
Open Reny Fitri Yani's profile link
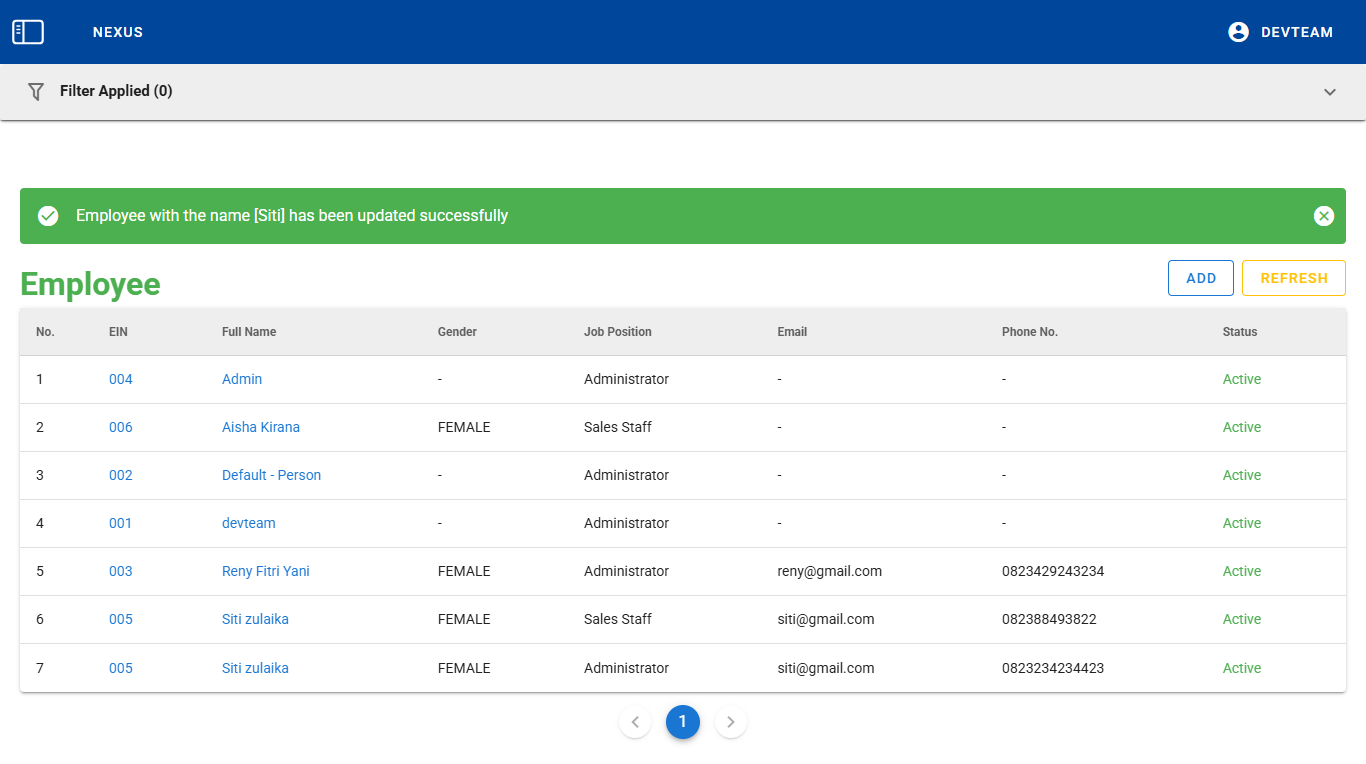[265, 571]
